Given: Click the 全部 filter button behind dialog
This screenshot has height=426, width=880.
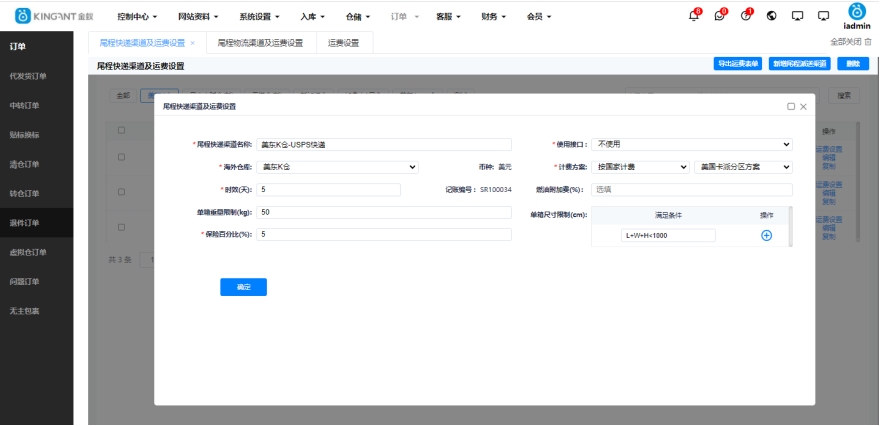Looking at the screenshot, I should tap(123, 95).
